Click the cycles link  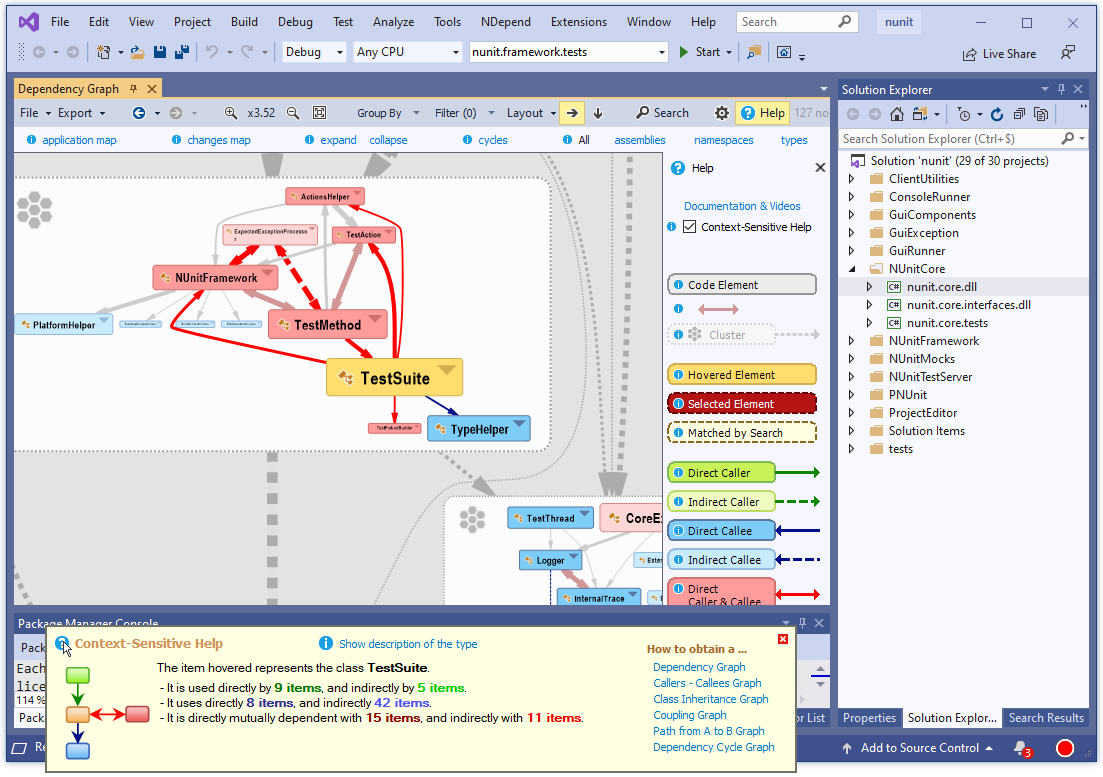(x=493, y=140)
